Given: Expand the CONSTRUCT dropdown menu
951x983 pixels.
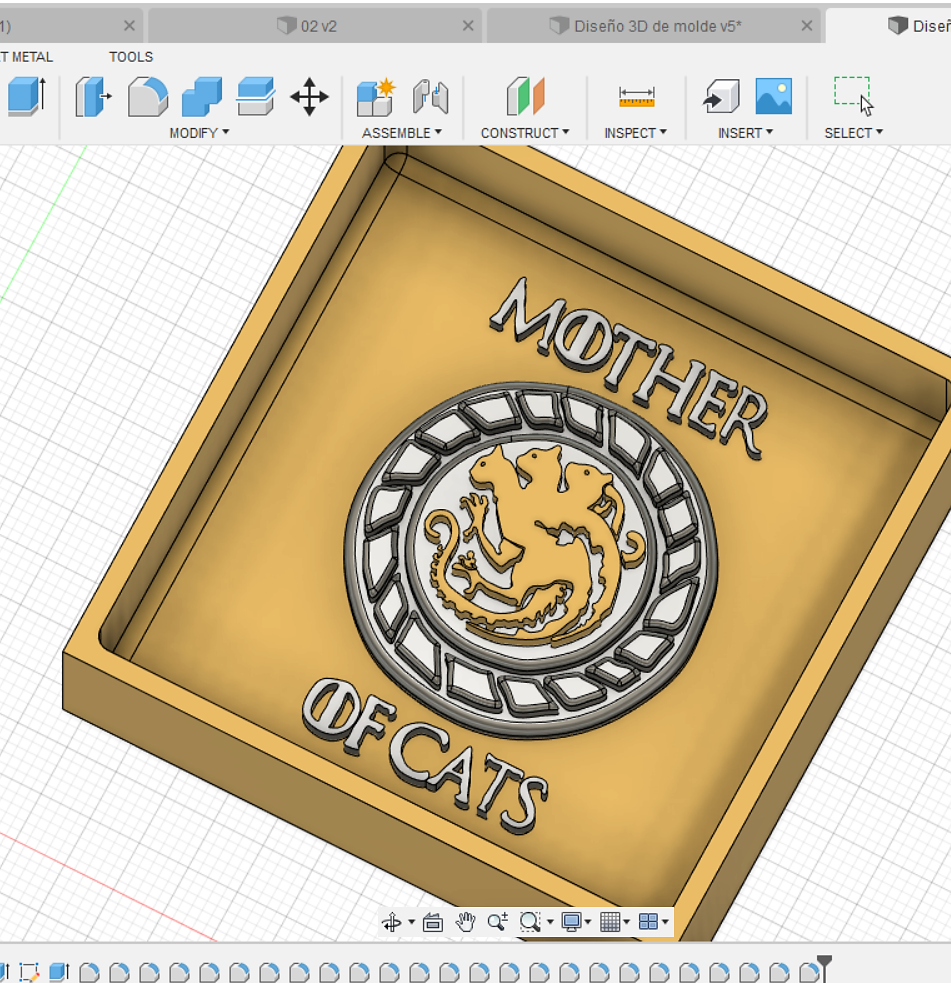Looking at the screenshot, I should click(525, 133).
